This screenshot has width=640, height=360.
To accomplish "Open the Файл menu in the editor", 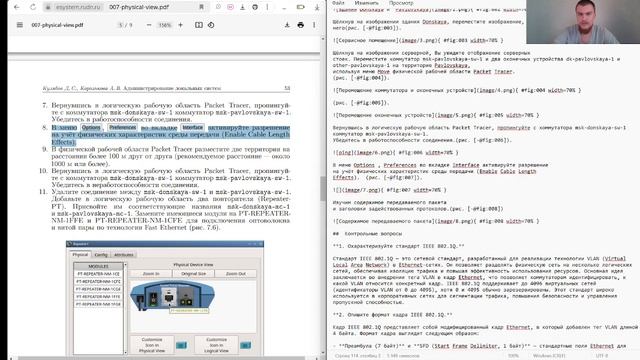I will [x=338, y=3].
